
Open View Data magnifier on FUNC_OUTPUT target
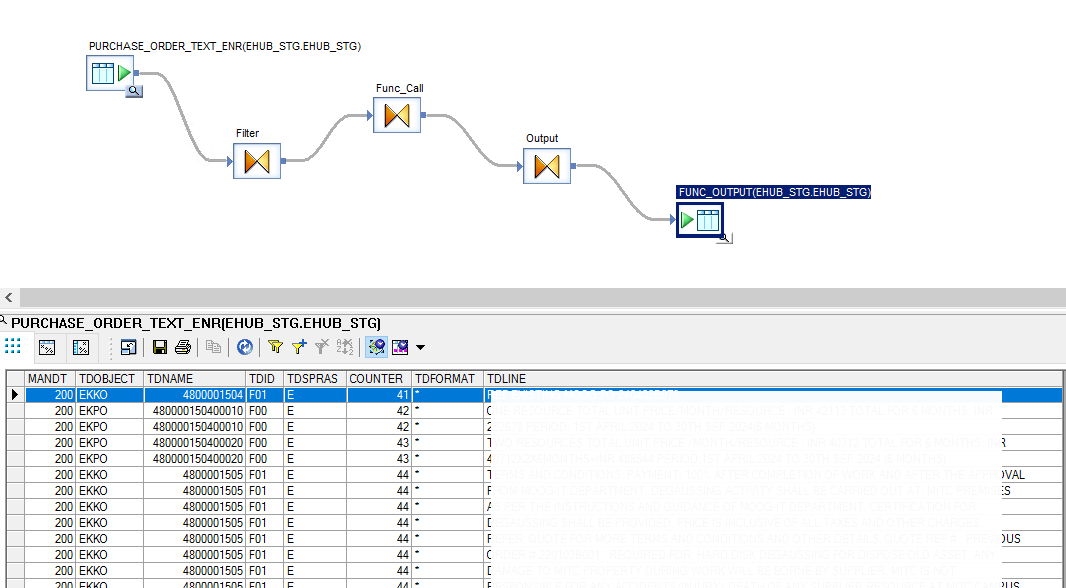click(725, 238)
